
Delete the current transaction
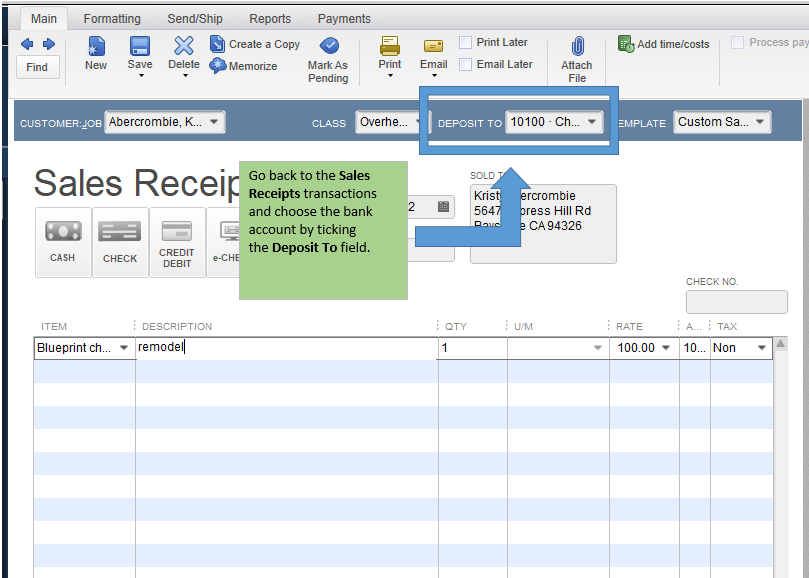[x=184, y=53]
